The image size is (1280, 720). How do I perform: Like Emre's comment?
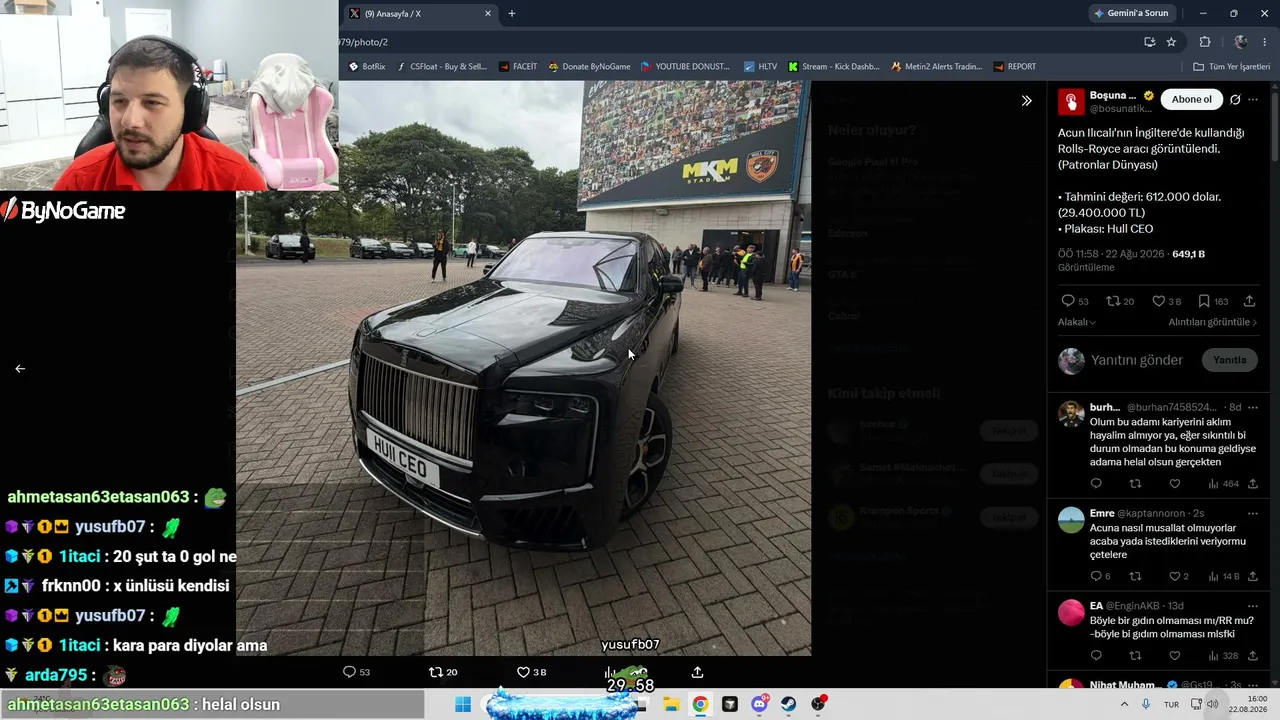pyautogui.click(x=1175, y=576)
